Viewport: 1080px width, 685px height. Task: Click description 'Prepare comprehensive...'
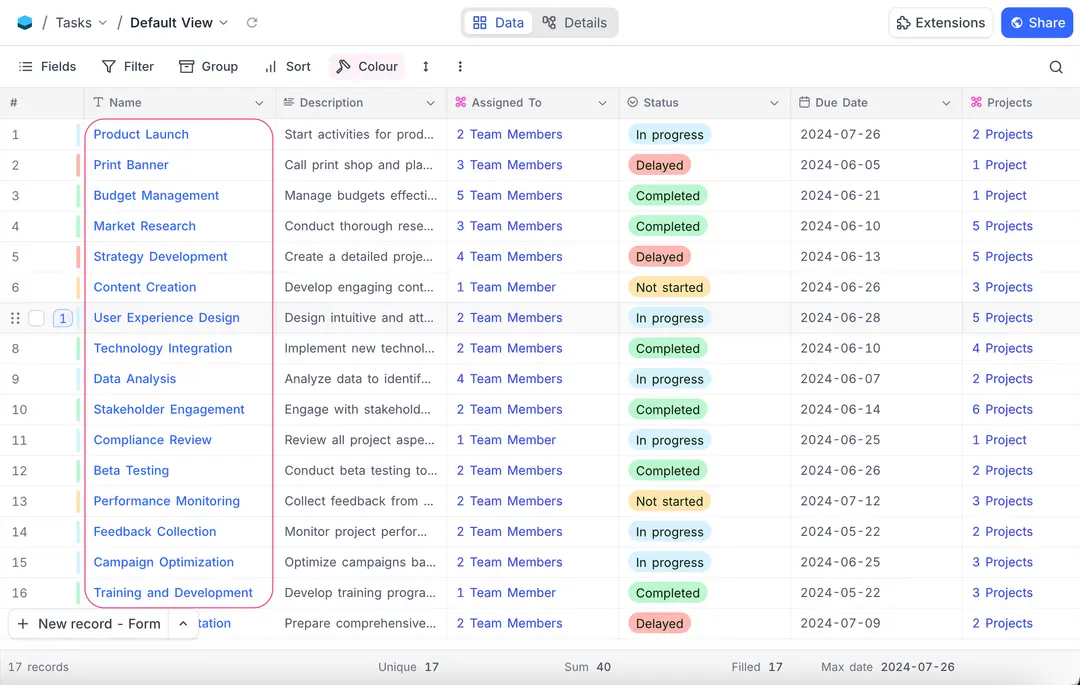pos(360,623)
